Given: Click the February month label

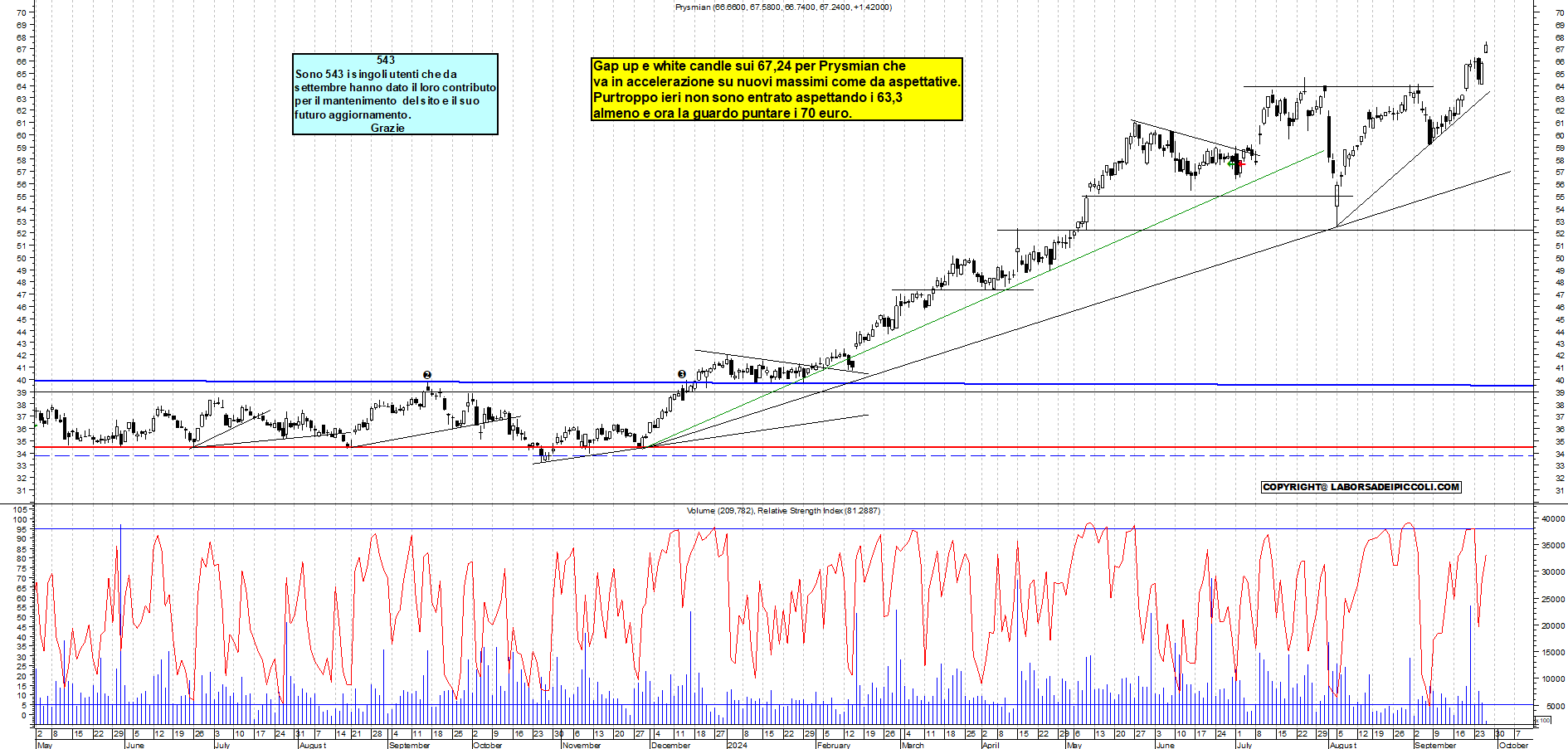Looking at the screenshot, I should (x=833, y=745).
